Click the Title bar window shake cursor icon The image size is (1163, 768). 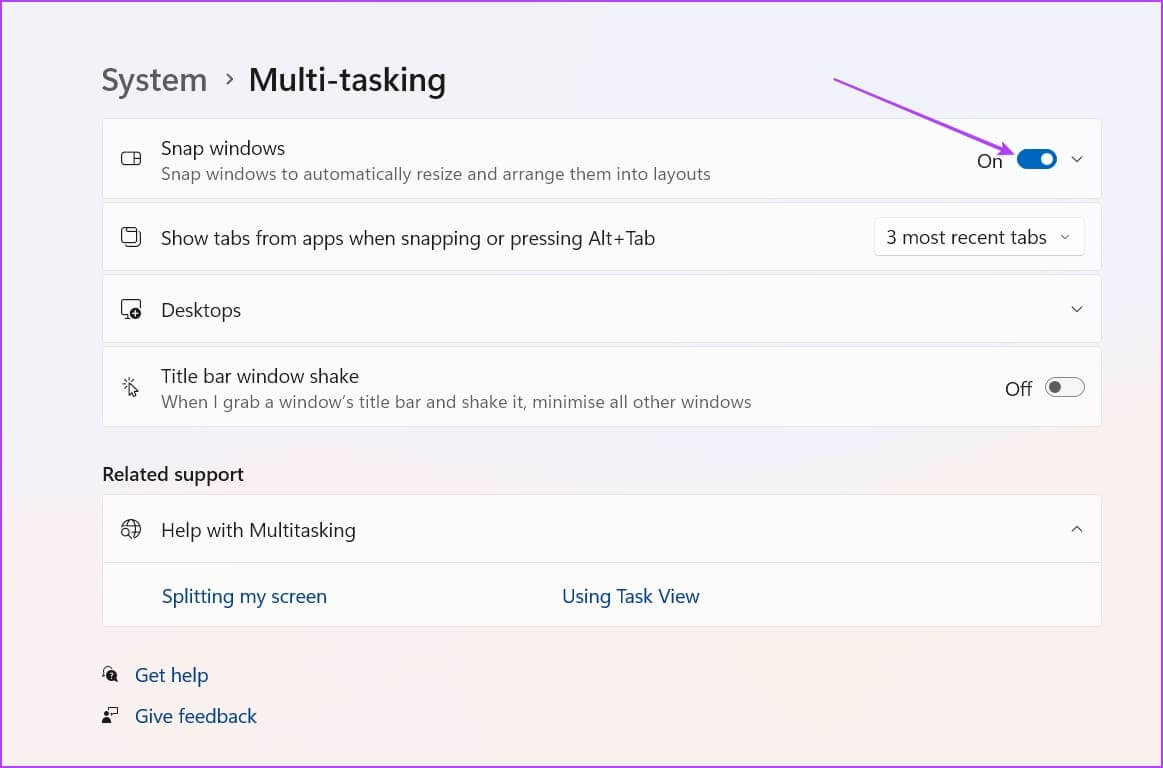(131, 387)
